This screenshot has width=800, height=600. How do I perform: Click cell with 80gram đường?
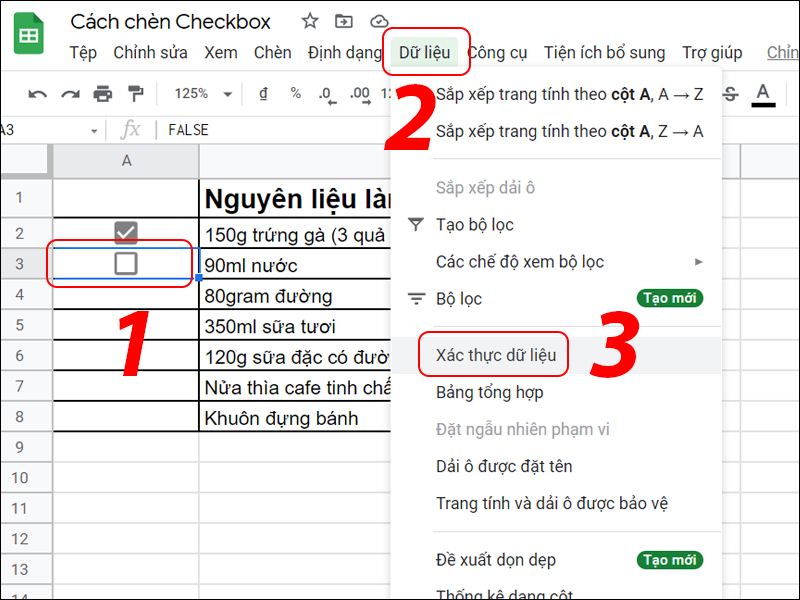point(295,294)
